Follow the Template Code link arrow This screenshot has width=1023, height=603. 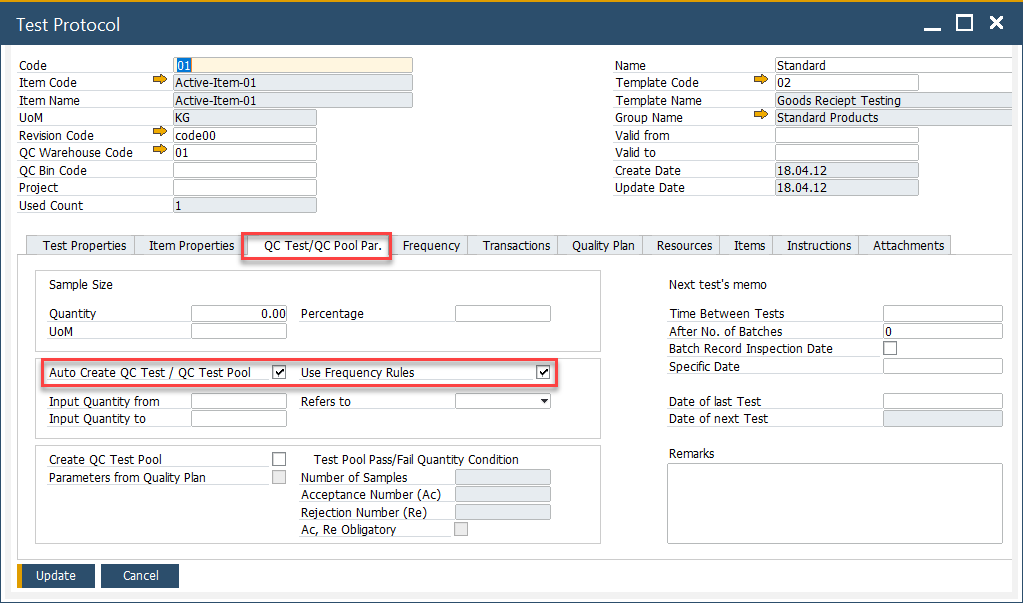point(762,82)
